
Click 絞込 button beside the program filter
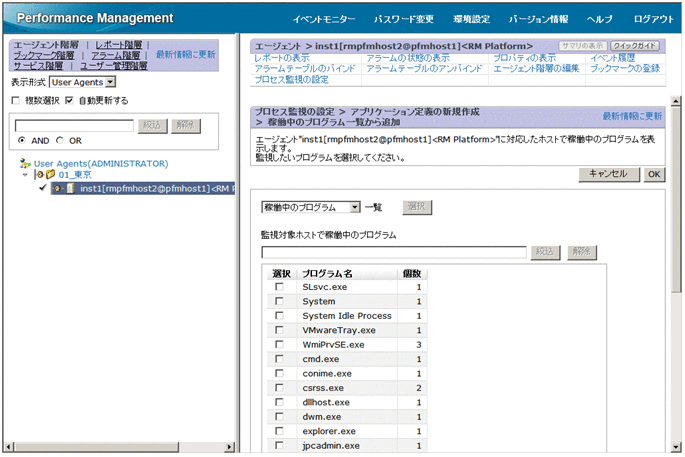coord(545,252)
